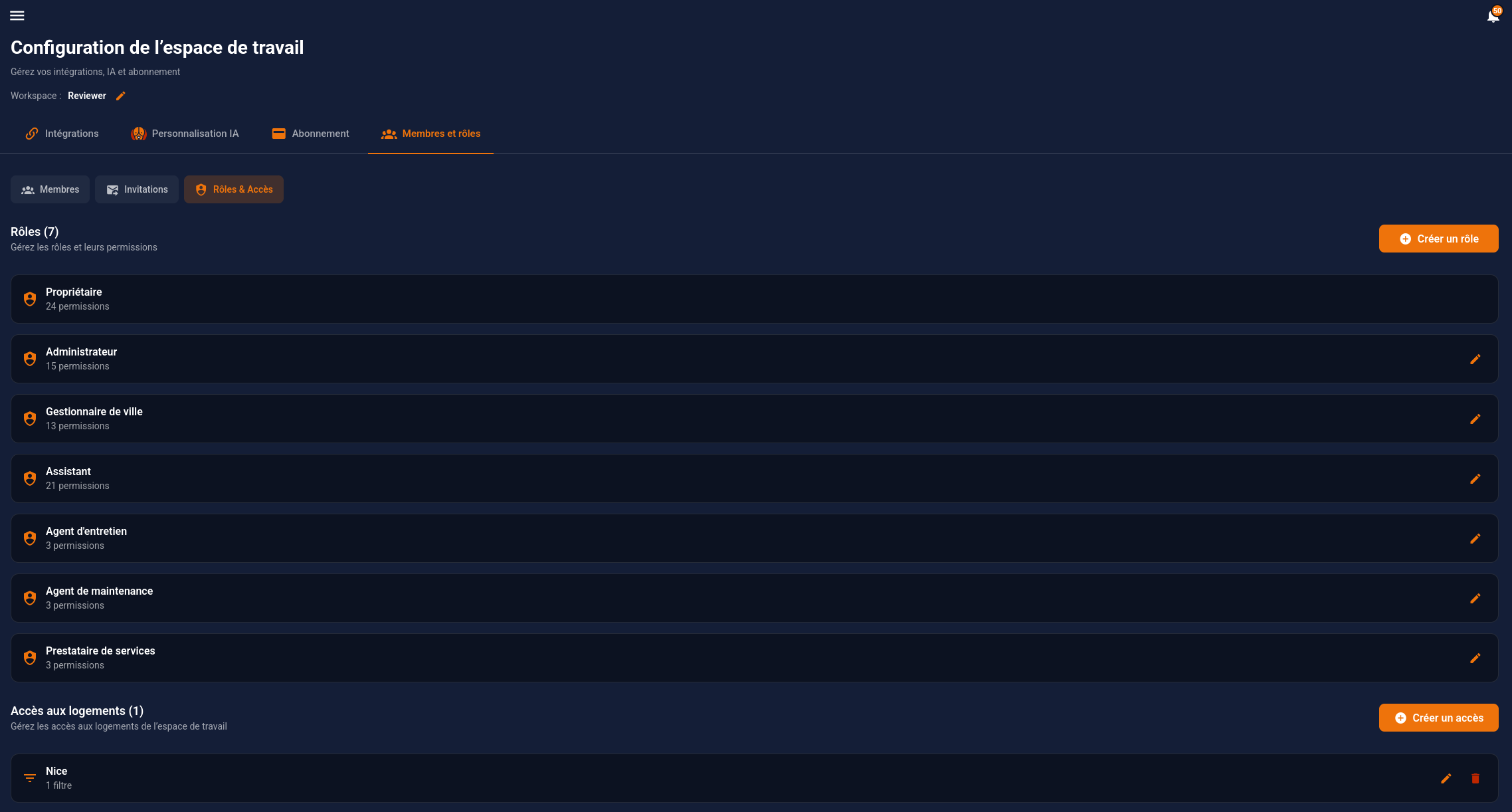Open the Propriétaire role row
The height and width of the screenshot is (812, 1512).
754,299
